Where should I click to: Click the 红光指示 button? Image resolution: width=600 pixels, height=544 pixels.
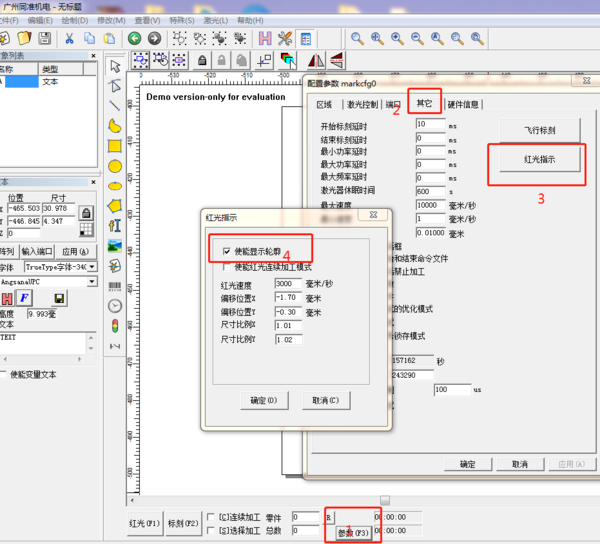point(539,159)
